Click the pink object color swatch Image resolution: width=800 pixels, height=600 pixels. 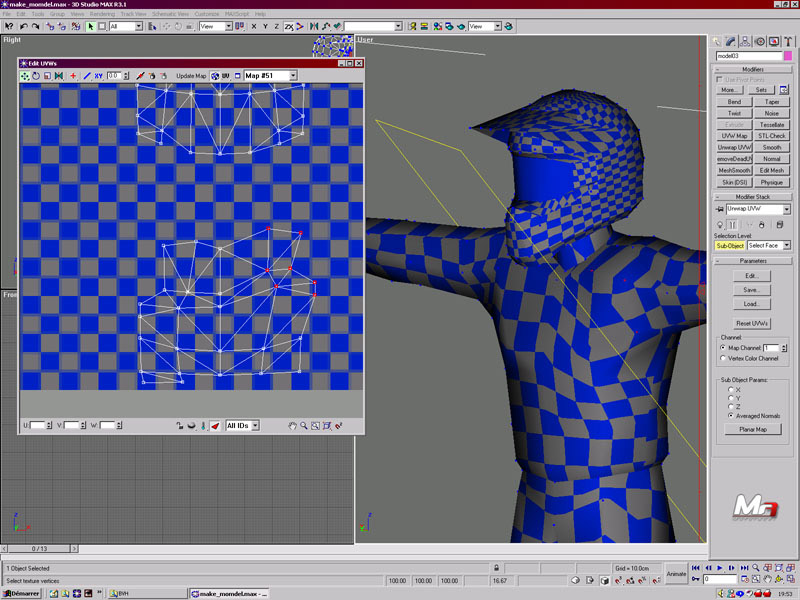(787, 56)
